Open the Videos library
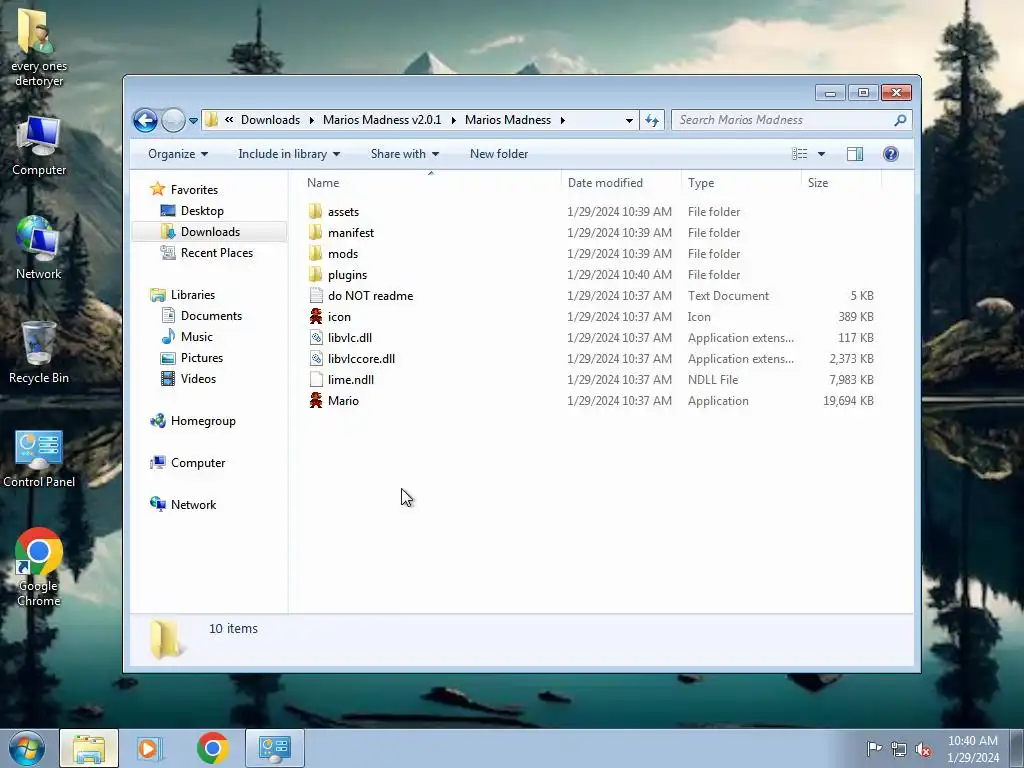 tap(198, 379)
